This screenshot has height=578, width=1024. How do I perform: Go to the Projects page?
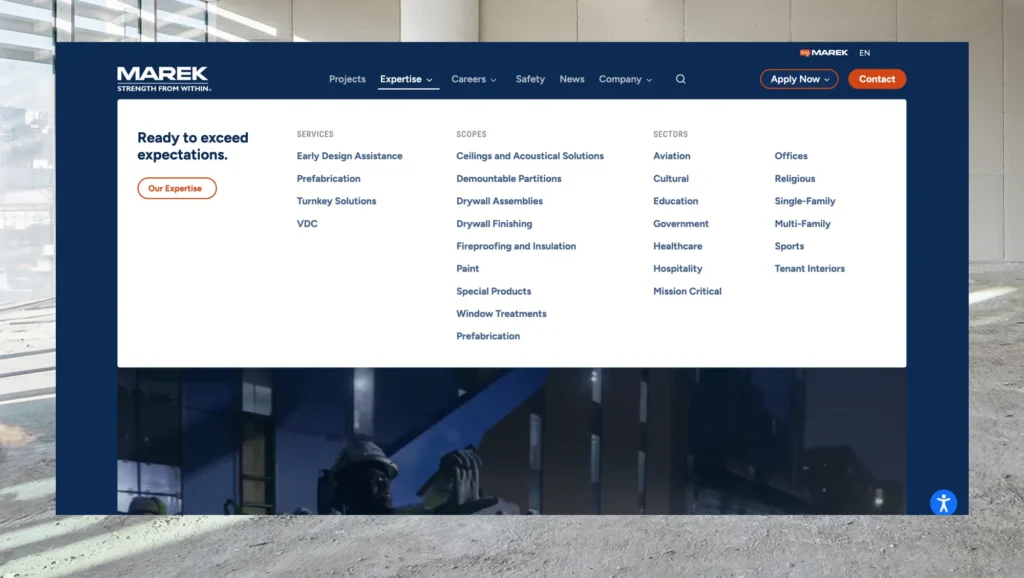pyautogui.click(x=347, y=79)
